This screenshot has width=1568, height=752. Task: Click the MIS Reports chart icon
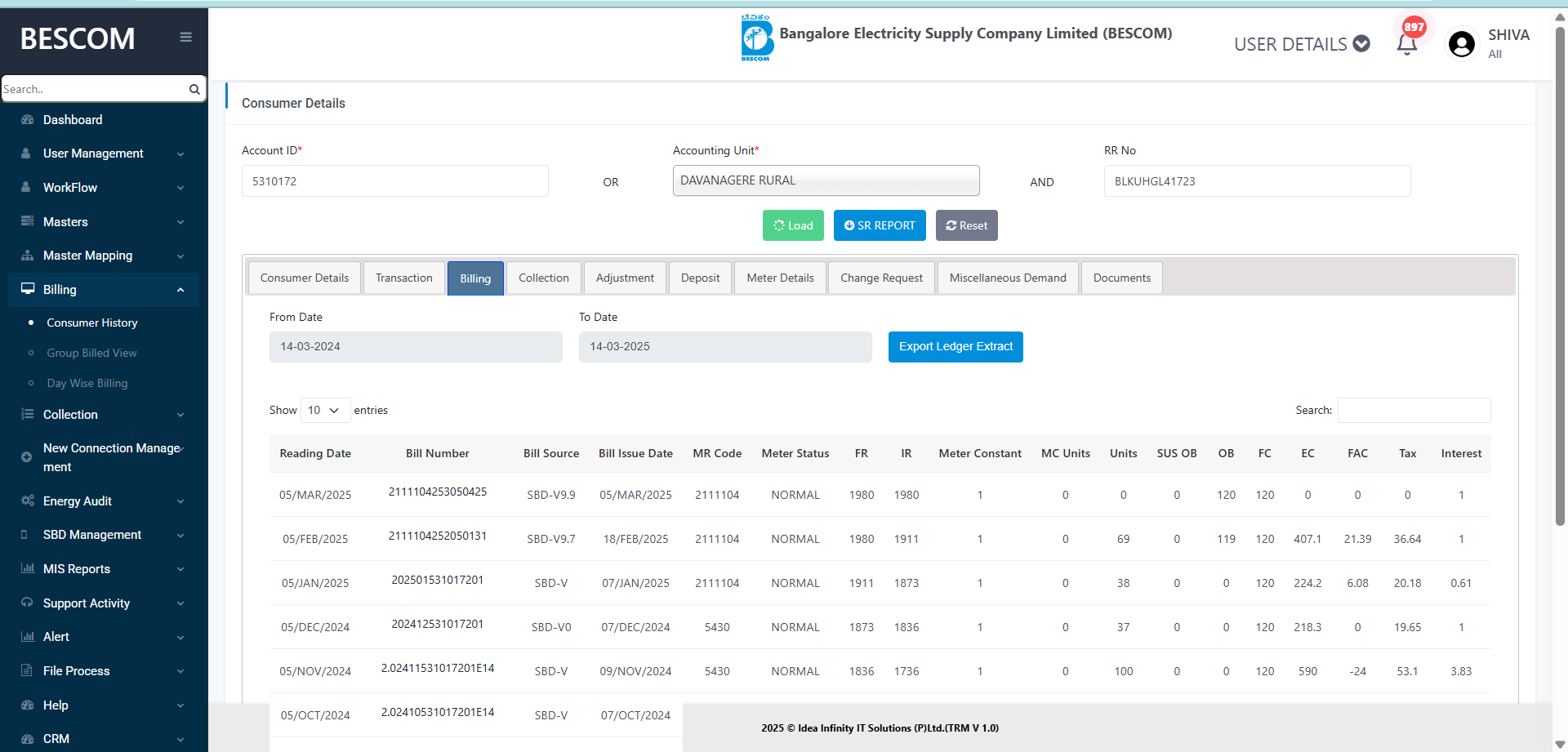tap(28, 568)
